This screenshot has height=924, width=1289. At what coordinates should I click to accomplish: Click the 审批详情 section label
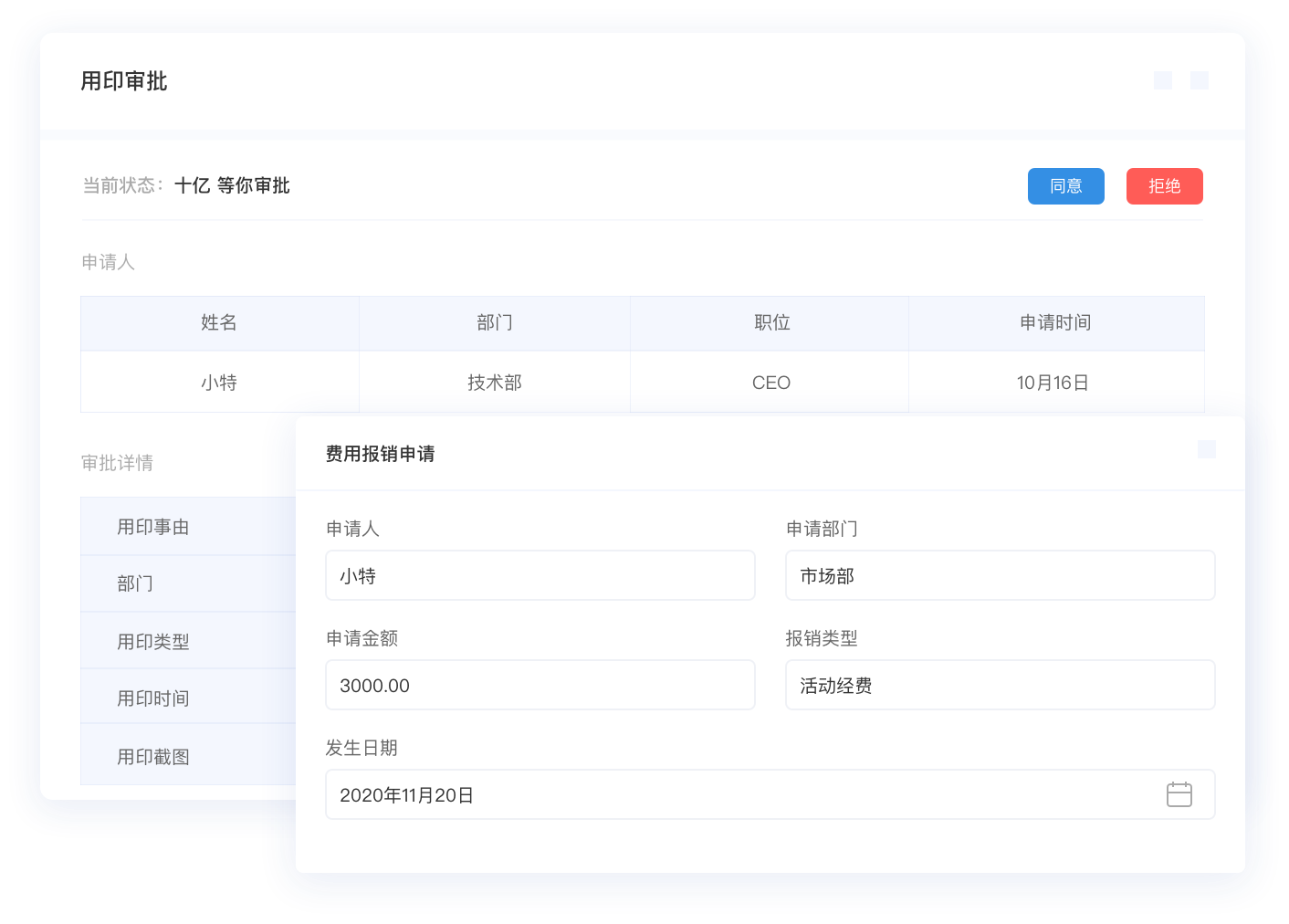118,463
